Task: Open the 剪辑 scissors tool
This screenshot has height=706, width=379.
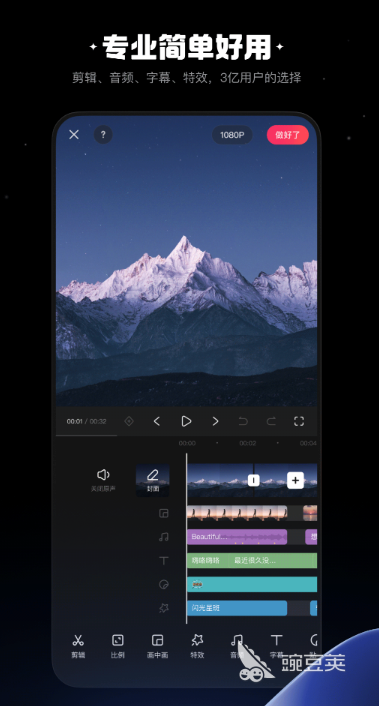Action: click(x=78, y=646)
